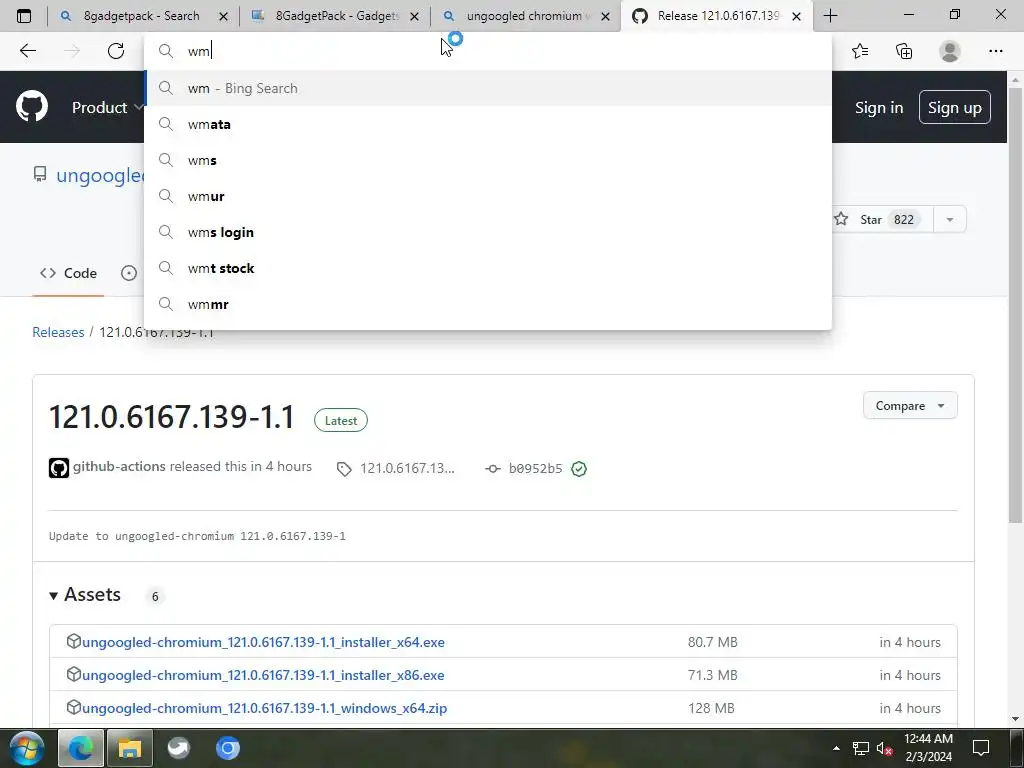Click the Assets count badge 6
Image resolution: width=1024 pixels, height=768 pixels.
155,596
